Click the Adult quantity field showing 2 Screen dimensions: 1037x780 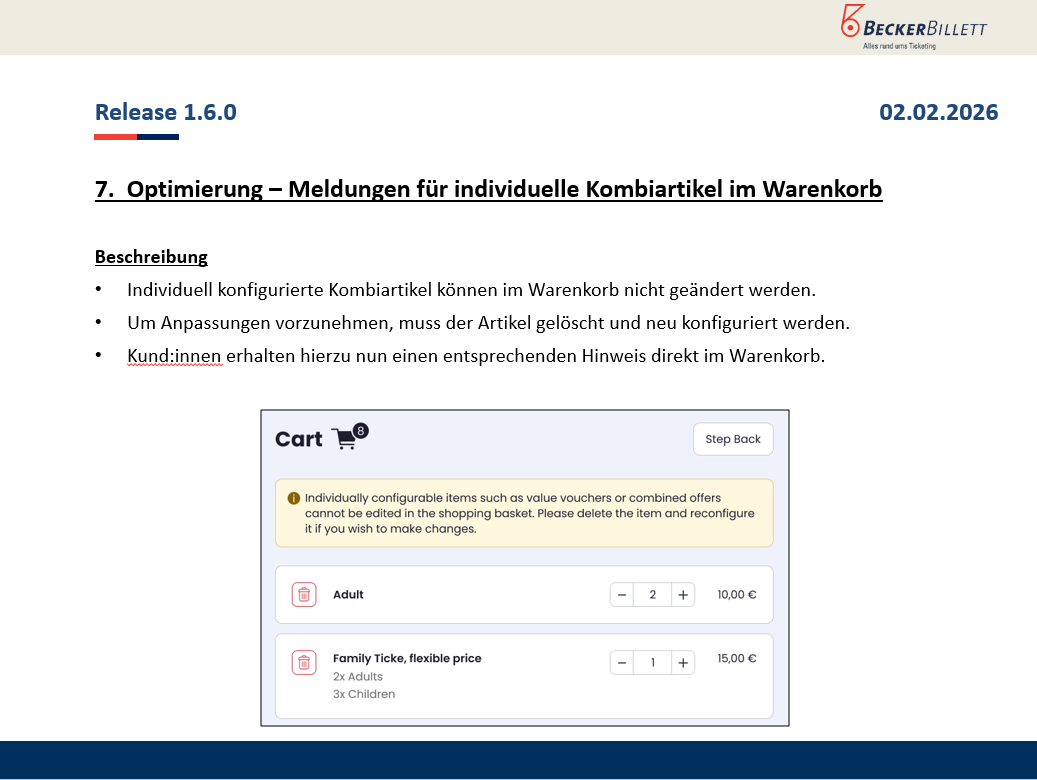(653, 595)
